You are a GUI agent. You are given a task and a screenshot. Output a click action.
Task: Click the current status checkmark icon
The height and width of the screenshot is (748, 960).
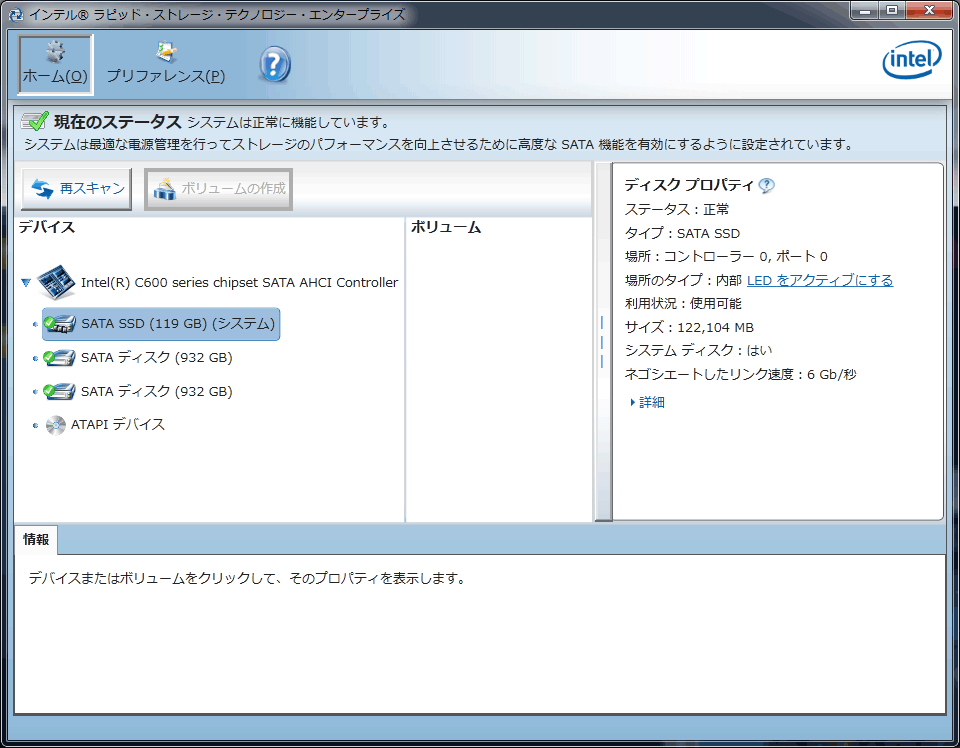point(34,121)
